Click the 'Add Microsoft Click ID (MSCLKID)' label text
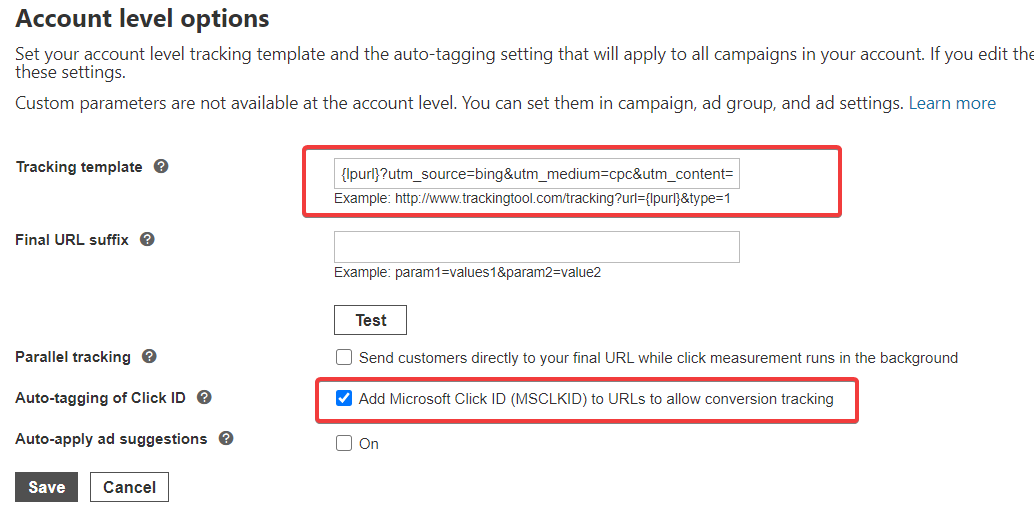Screen dimensions: 1034x524 coord(596,399)
